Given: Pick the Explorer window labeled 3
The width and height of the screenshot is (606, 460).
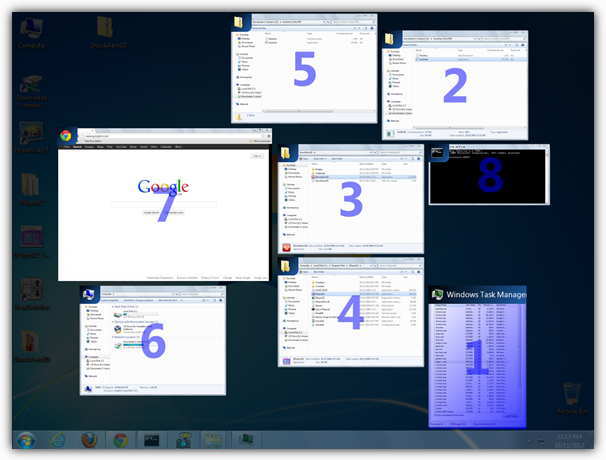Looking at the screenshot, I should point(351,199).
